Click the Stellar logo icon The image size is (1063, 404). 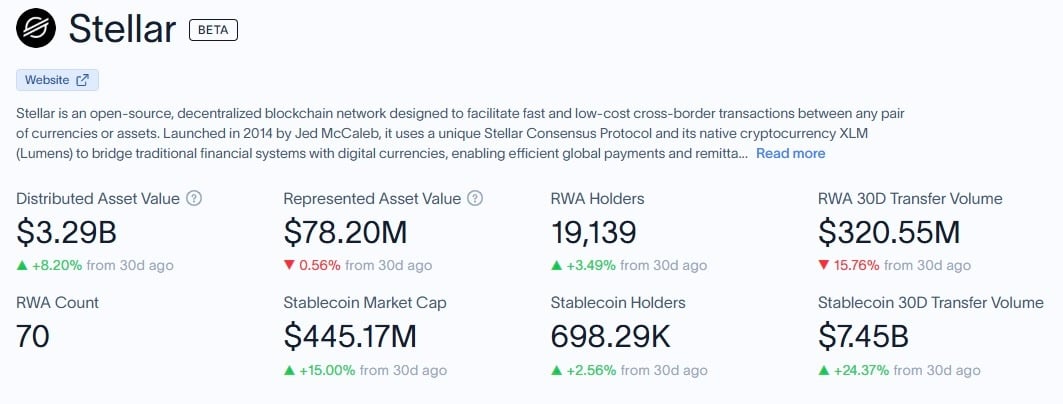(36, 28)
